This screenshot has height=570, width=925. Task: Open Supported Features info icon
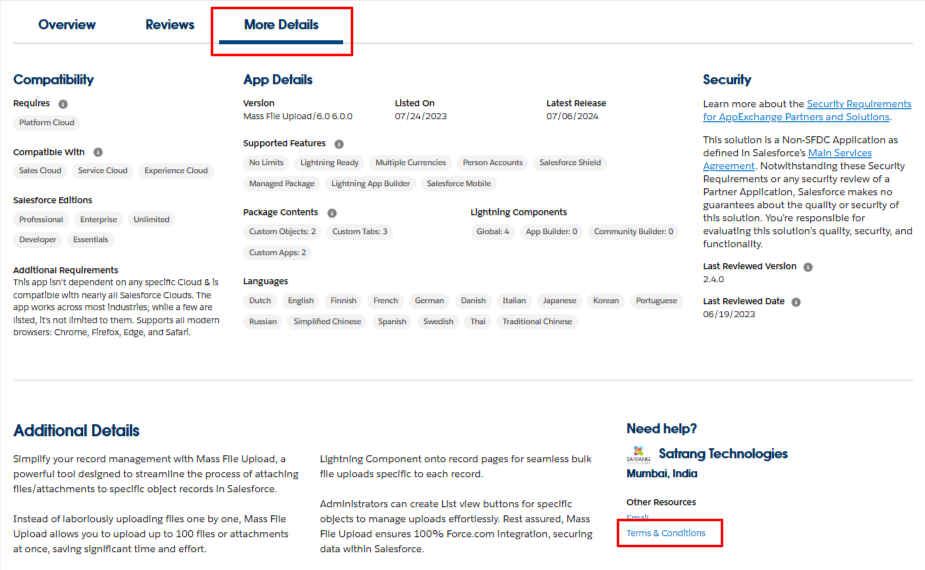[x=339, y=144]
